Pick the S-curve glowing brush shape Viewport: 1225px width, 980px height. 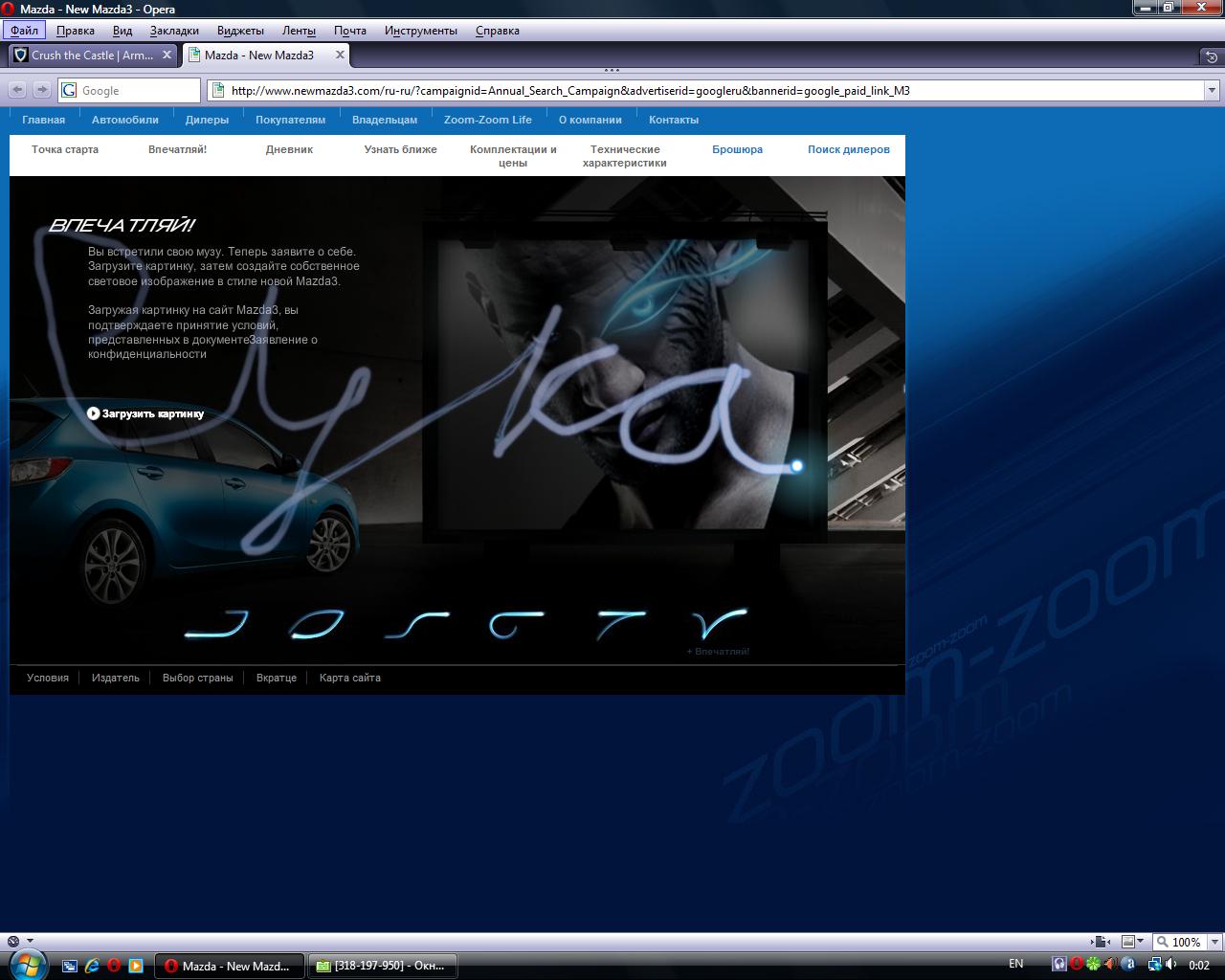[x=415, y=625]
